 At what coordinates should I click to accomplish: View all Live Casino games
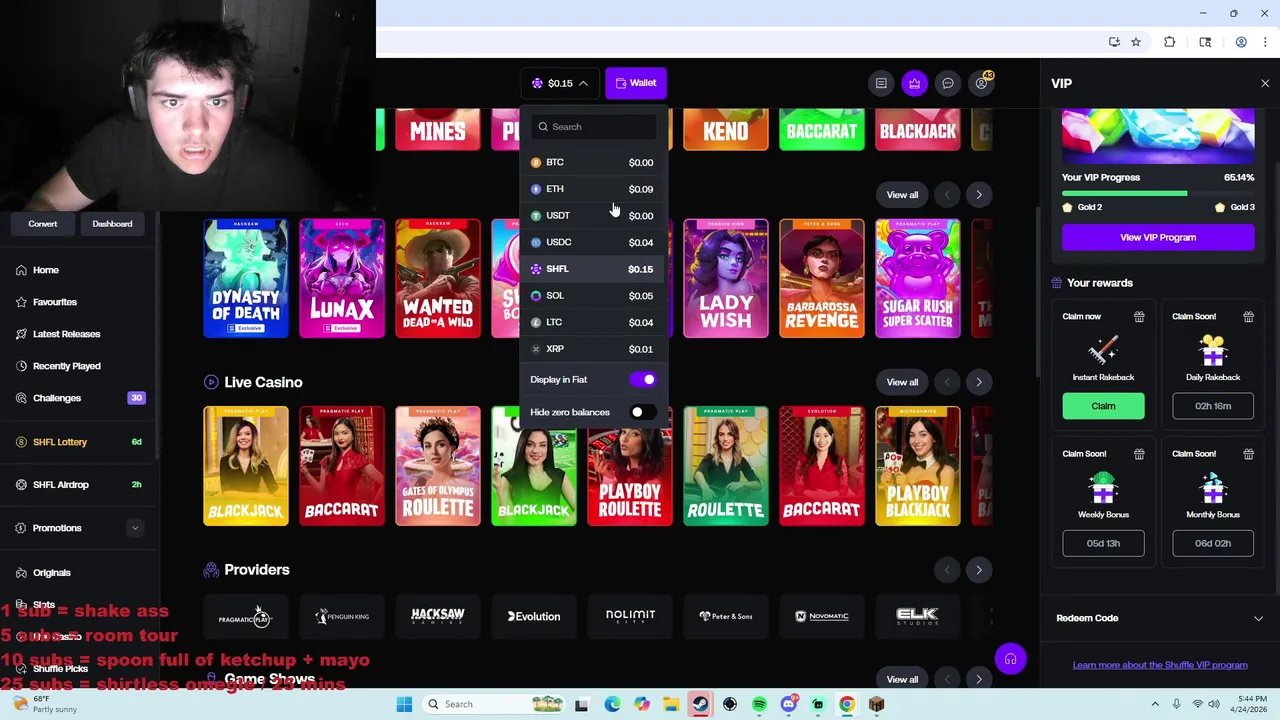(902, 382)
